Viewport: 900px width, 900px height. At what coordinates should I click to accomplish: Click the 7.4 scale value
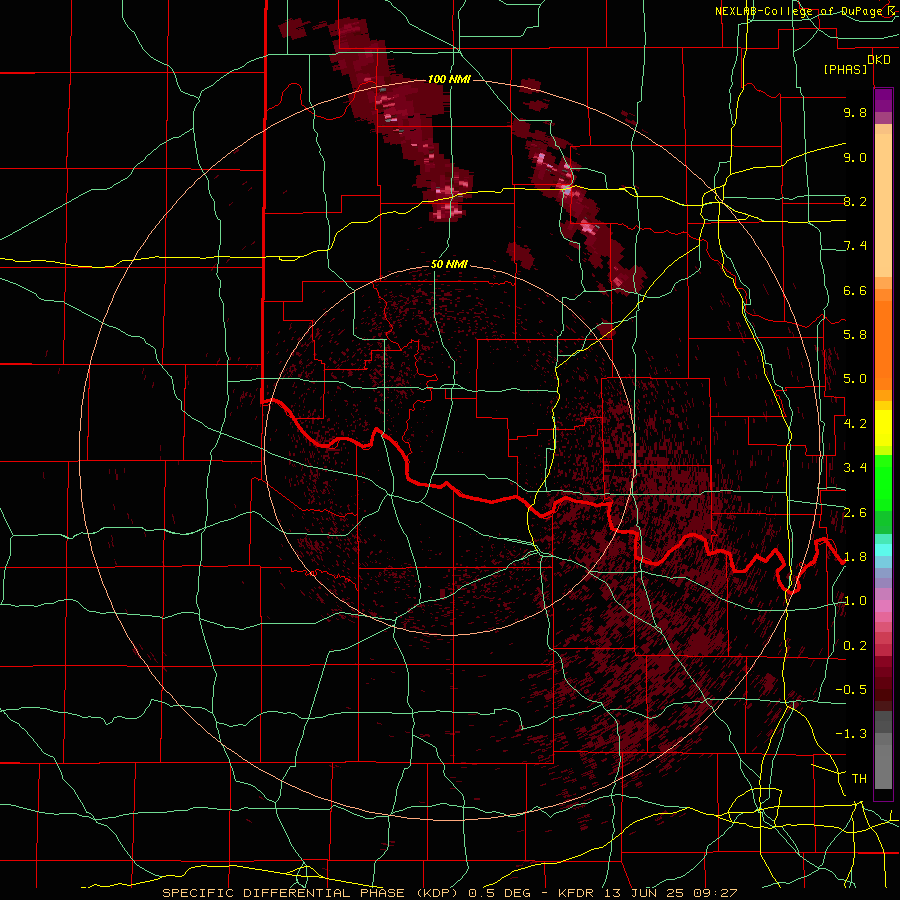tap(855, 246)
